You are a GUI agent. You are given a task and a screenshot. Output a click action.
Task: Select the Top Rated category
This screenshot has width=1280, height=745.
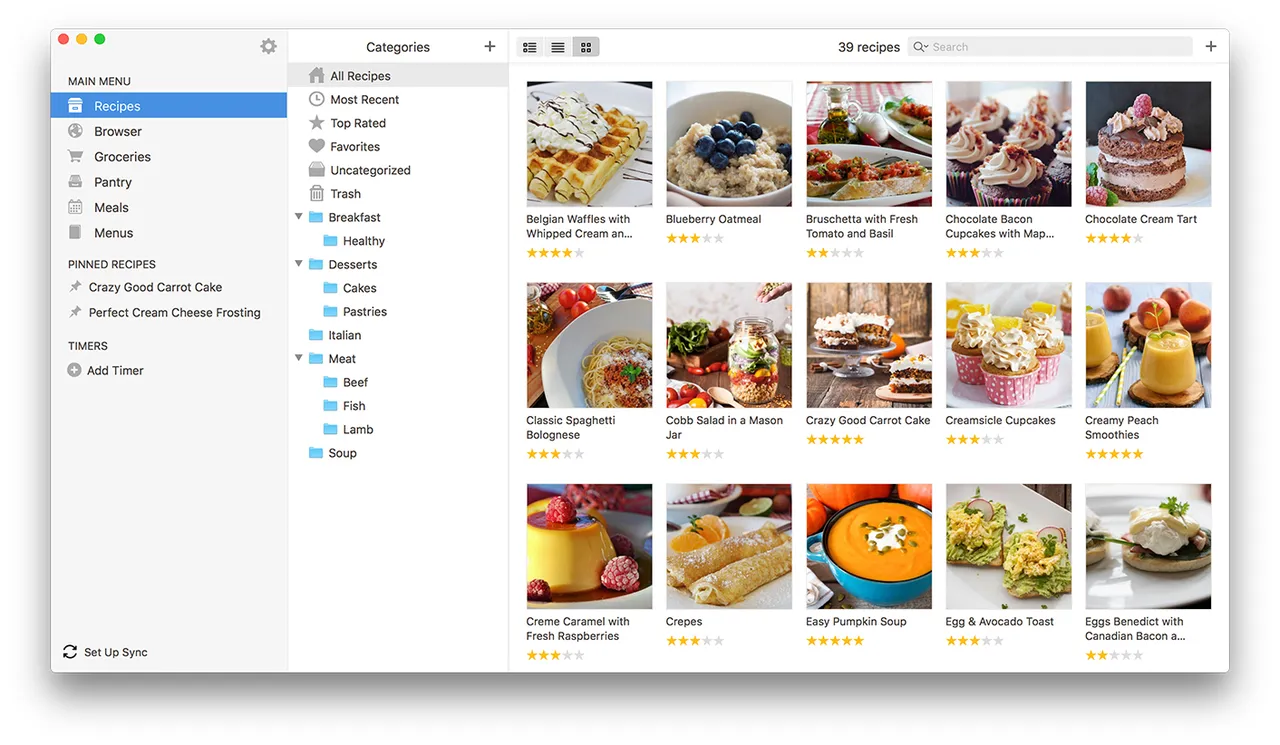coord(357,123)
